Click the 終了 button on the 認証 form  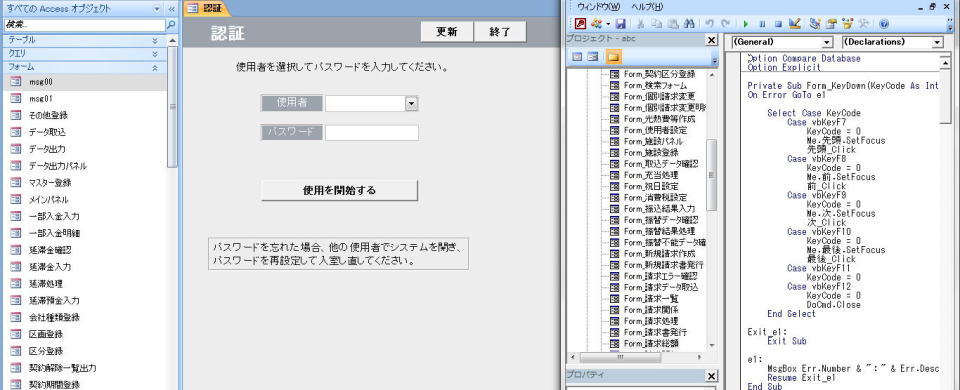500,32
